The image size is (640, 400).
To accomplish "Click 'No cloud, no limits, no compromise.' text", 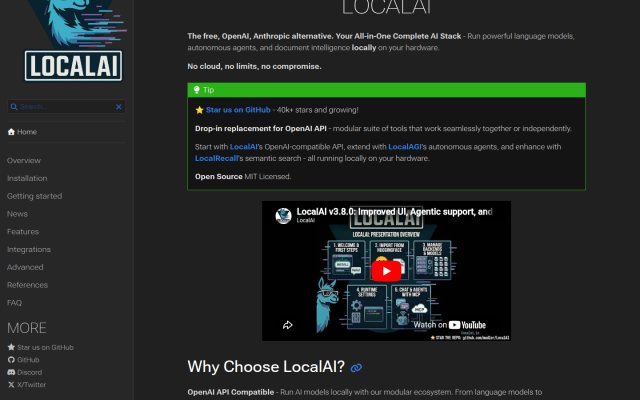I will (254, 66).
